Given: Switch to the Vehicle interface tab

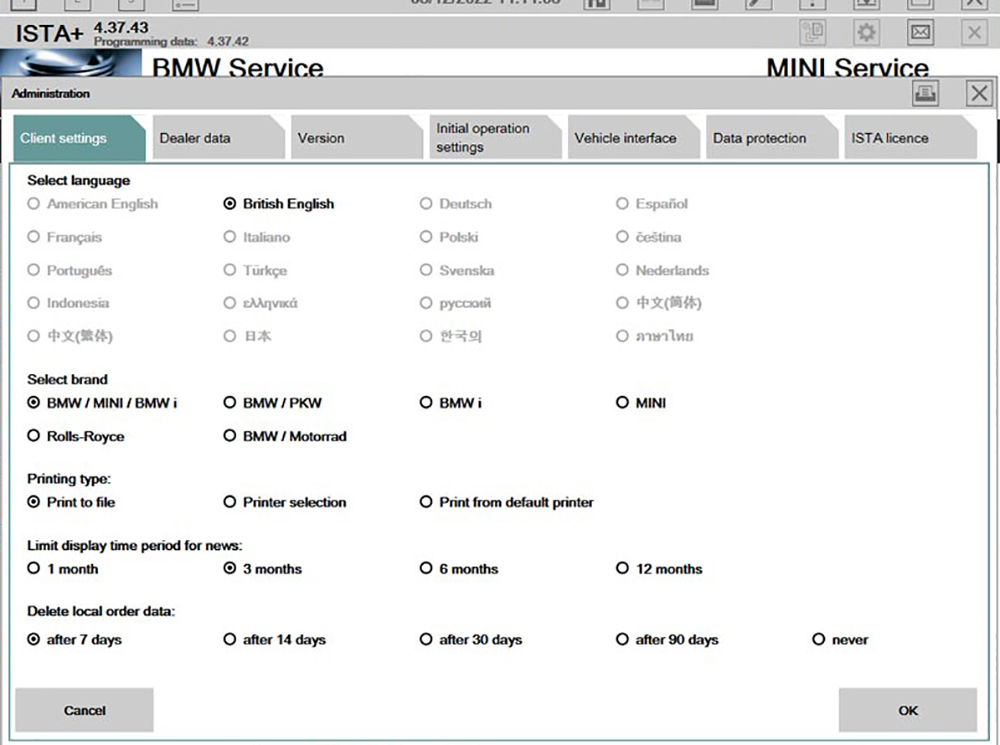Looking at the screenshot, I should (634, 138).
